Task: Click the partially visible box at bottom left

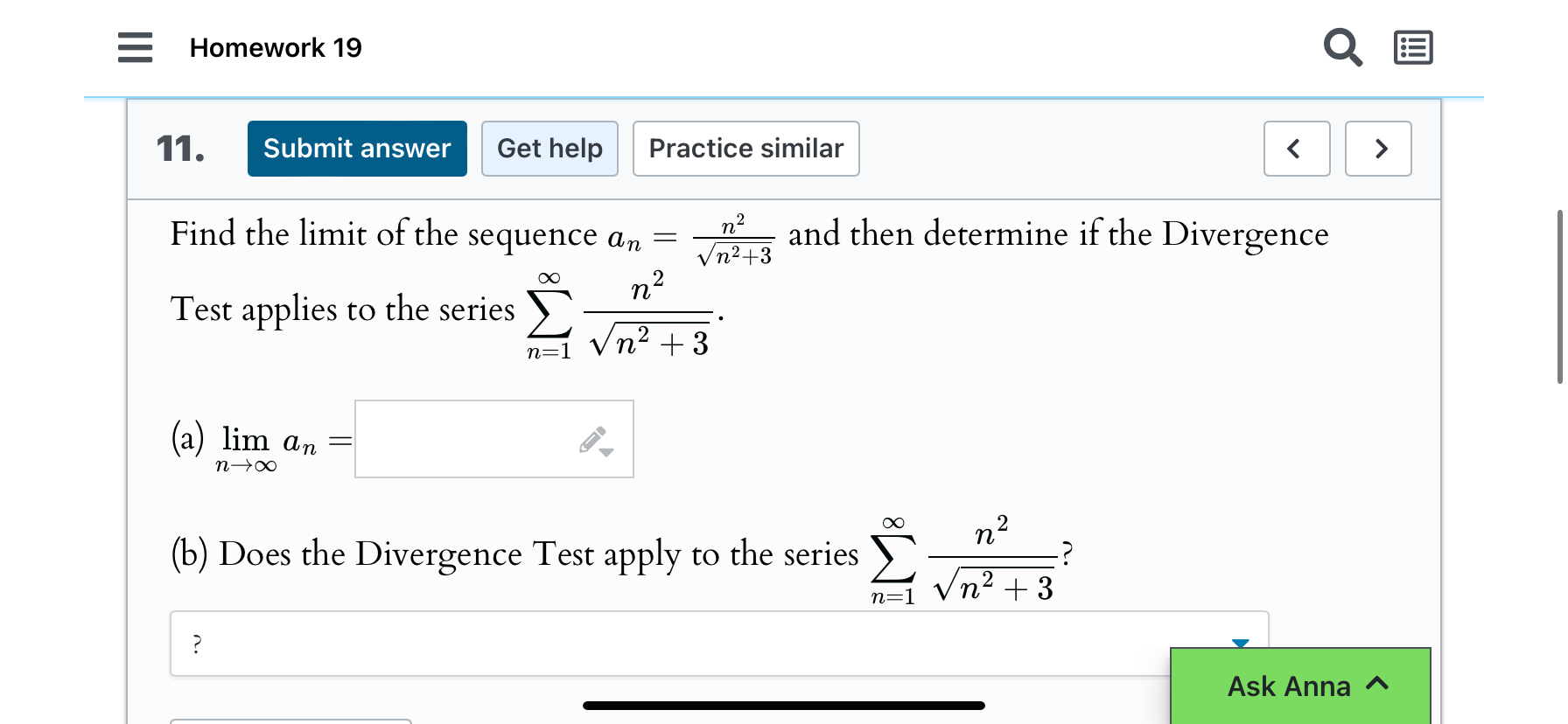Action: point(290,721)
